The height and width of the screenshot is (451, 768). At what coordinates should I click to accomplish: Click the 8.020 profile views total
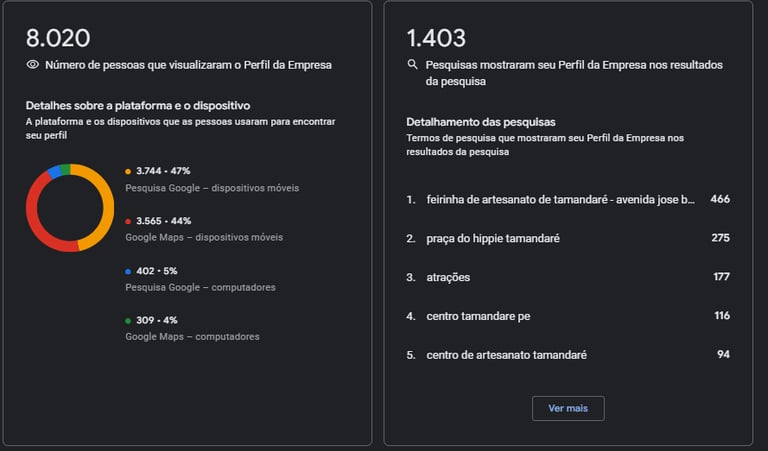(x=58, y=38)
